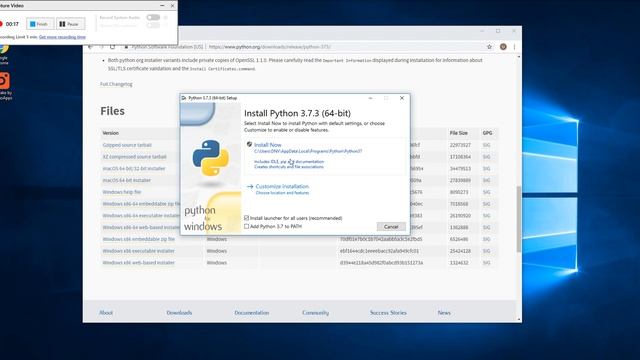Click the Customize installation arrow icon

click(x=250, y=187)
